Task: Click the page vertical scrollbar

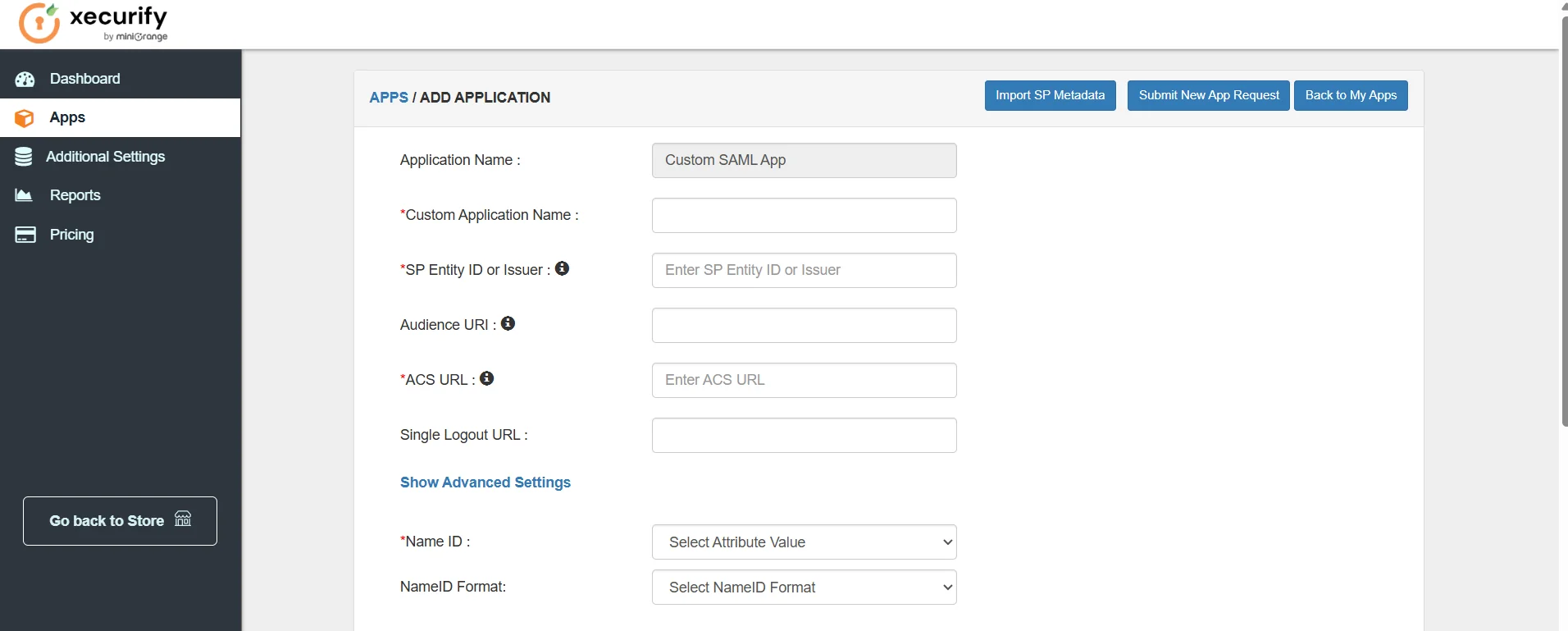Action: click(1564, 222)
